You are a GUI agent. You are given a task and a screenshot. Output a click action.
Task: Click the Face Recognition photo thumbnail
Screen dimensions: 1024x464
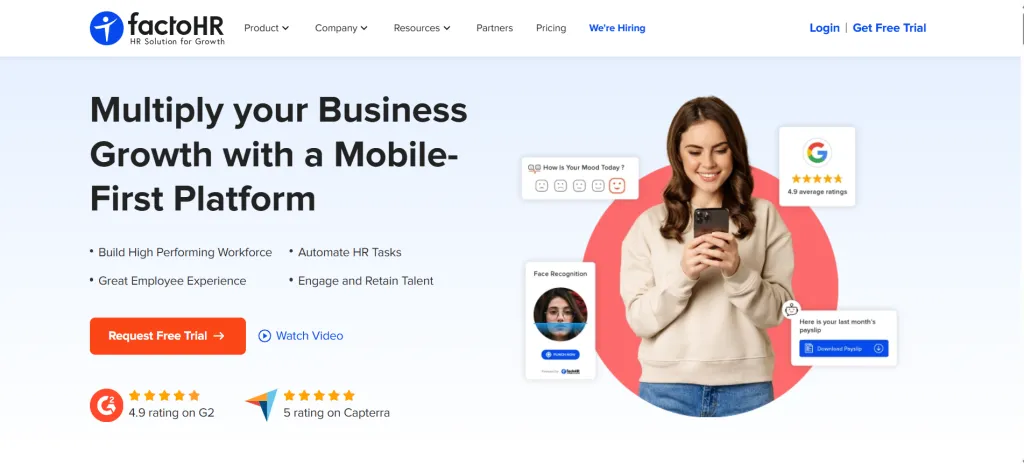click(560, 314)
